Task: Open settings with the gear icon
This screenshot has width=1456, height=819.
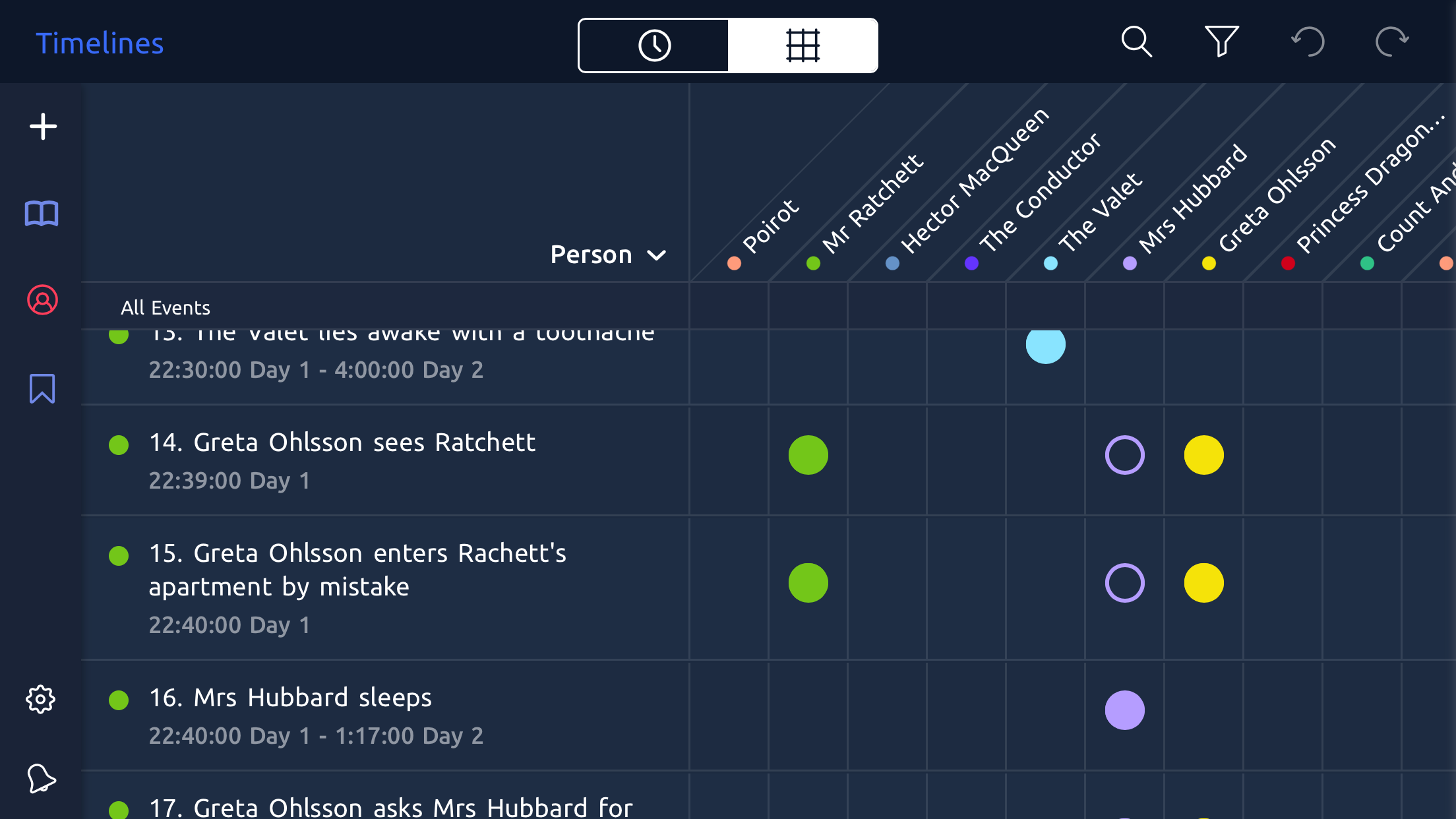Action: (41, 699)
